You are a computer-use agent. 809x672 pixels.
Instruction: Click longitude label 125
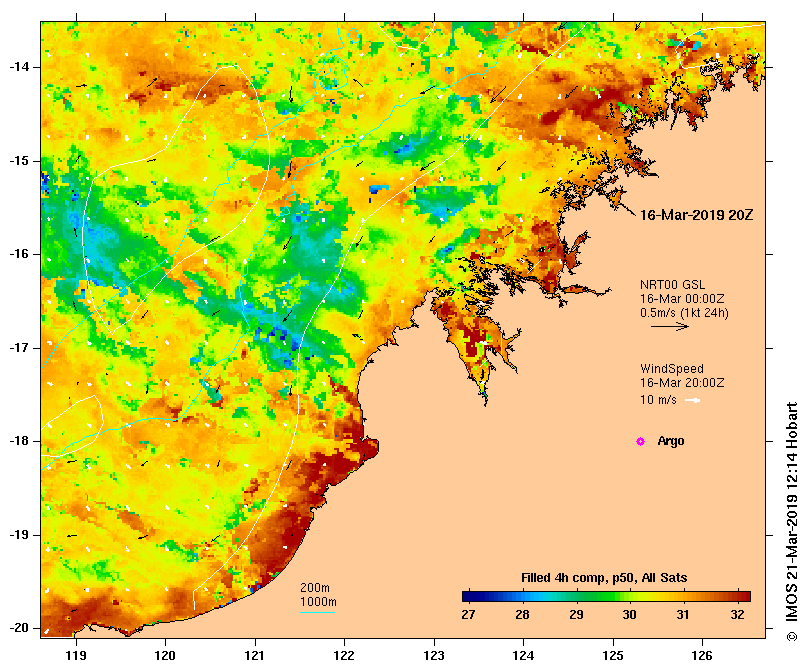(x=613, y=655)
